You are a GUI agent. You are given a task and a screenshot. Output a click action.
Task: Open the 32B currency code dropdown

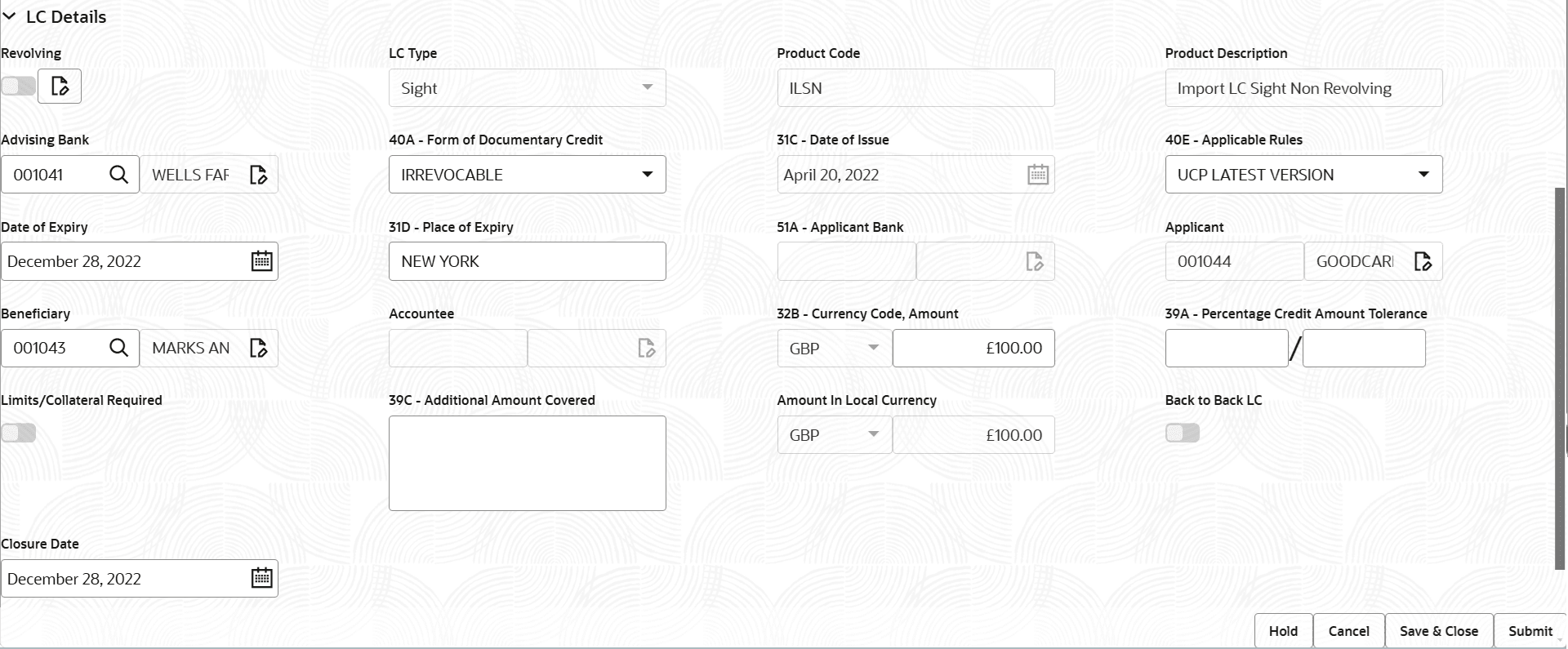click(x=874, y=348)
